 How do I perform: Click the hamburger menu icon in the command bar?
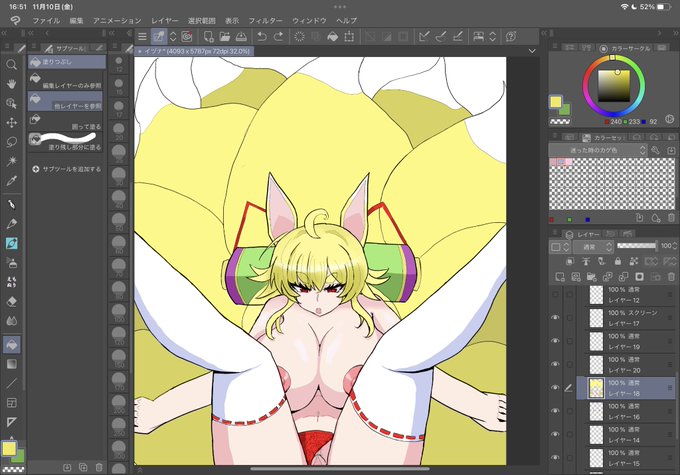142,37
